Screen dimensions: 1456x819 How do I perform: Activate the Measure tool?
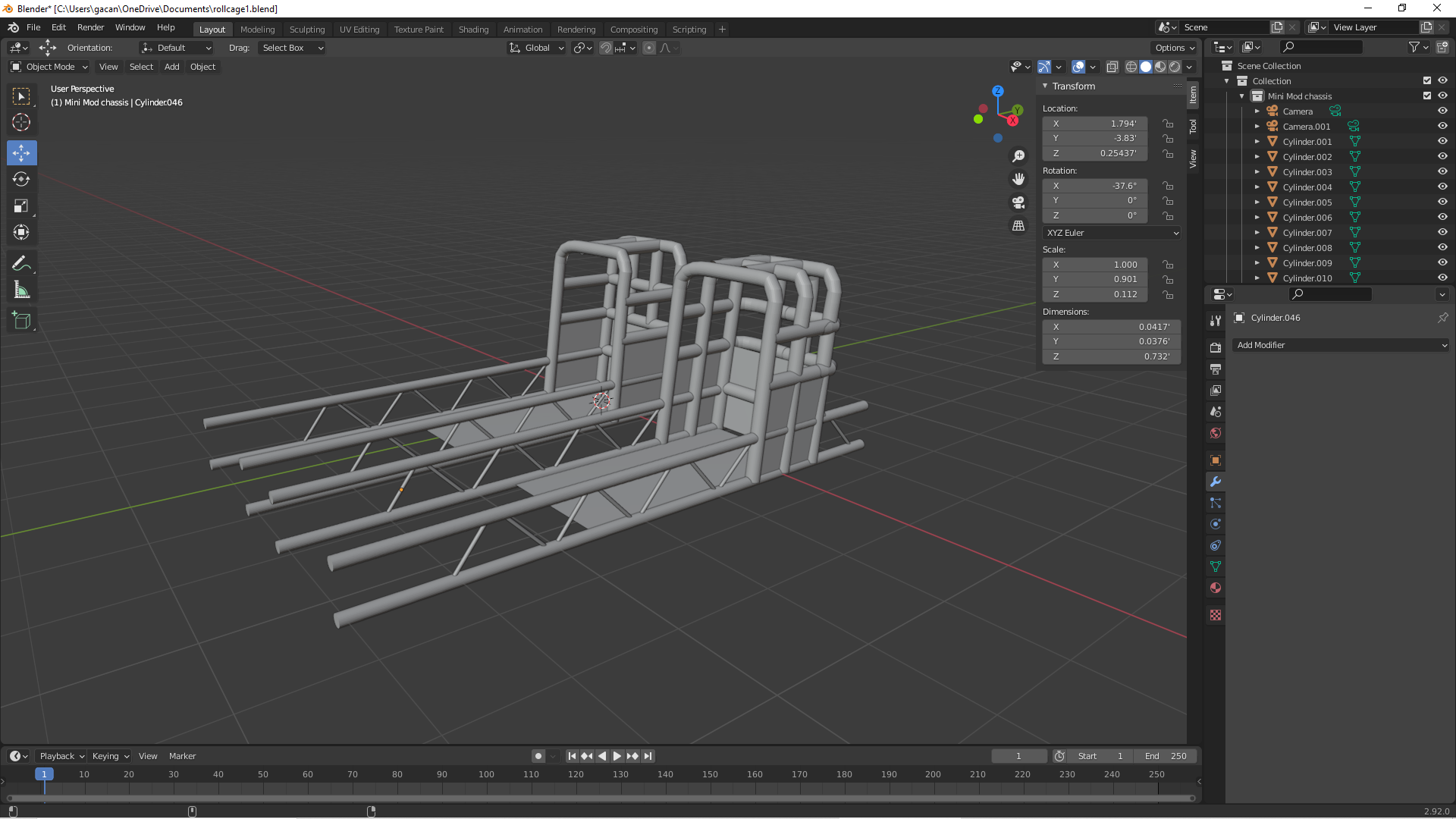click(21, 290)
